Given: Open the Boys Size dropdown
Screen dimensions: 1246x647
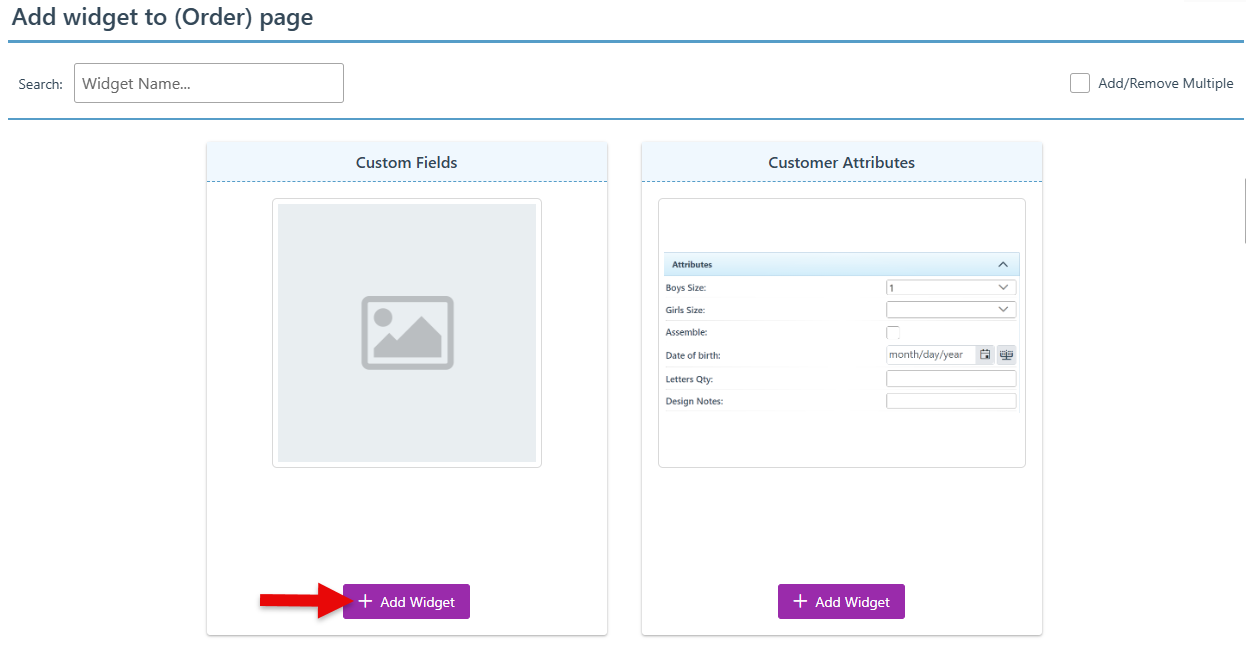Looking at the screenshot, I should (950, 288).
